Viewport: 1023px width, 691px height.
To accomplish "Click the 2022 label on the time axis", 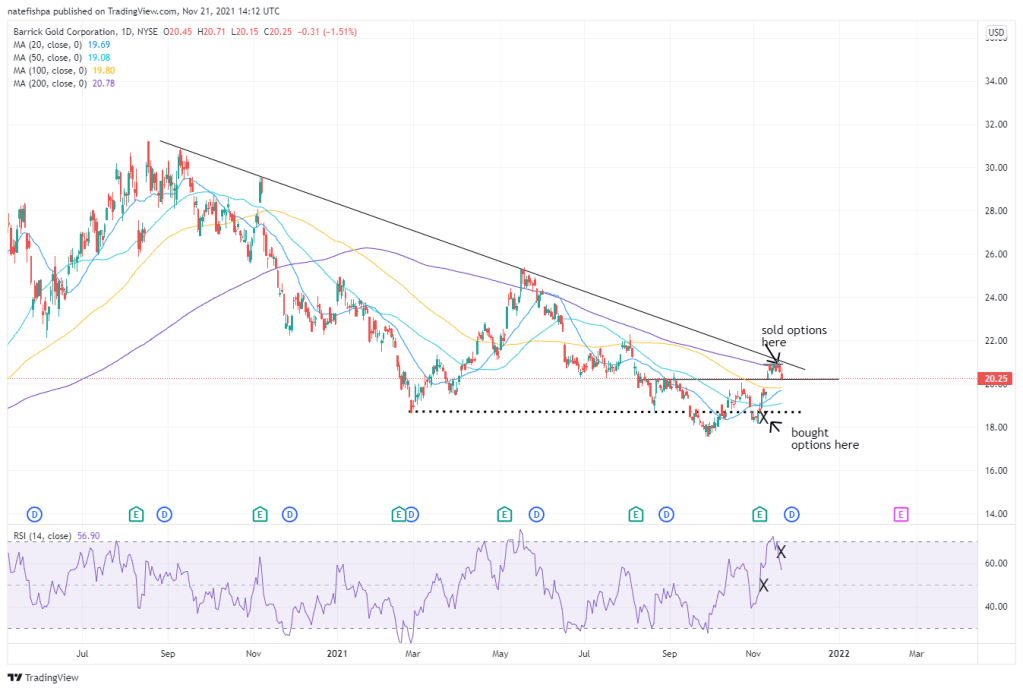I will 838,653.
